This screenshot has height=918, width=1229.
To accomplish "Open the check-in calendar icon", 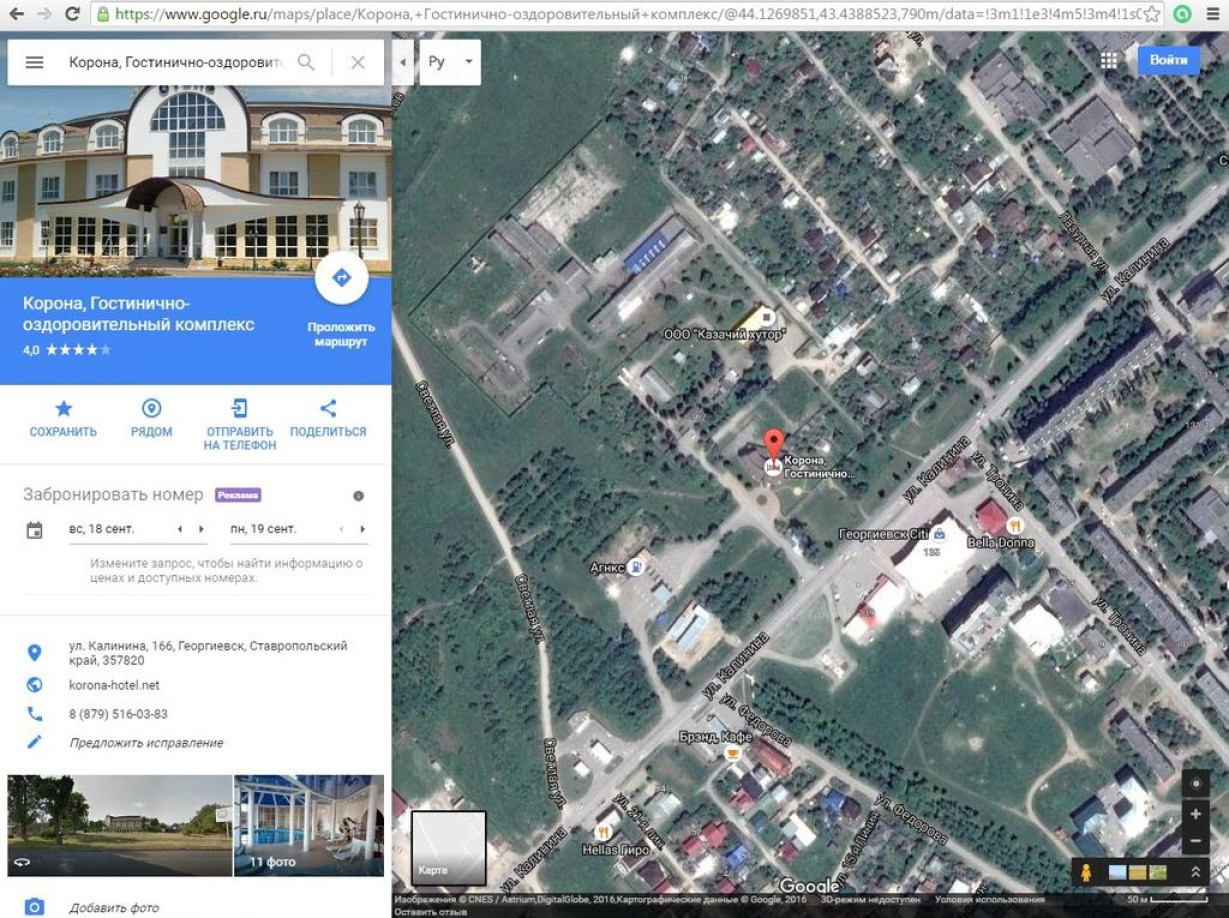I will (x=35, y=530).
